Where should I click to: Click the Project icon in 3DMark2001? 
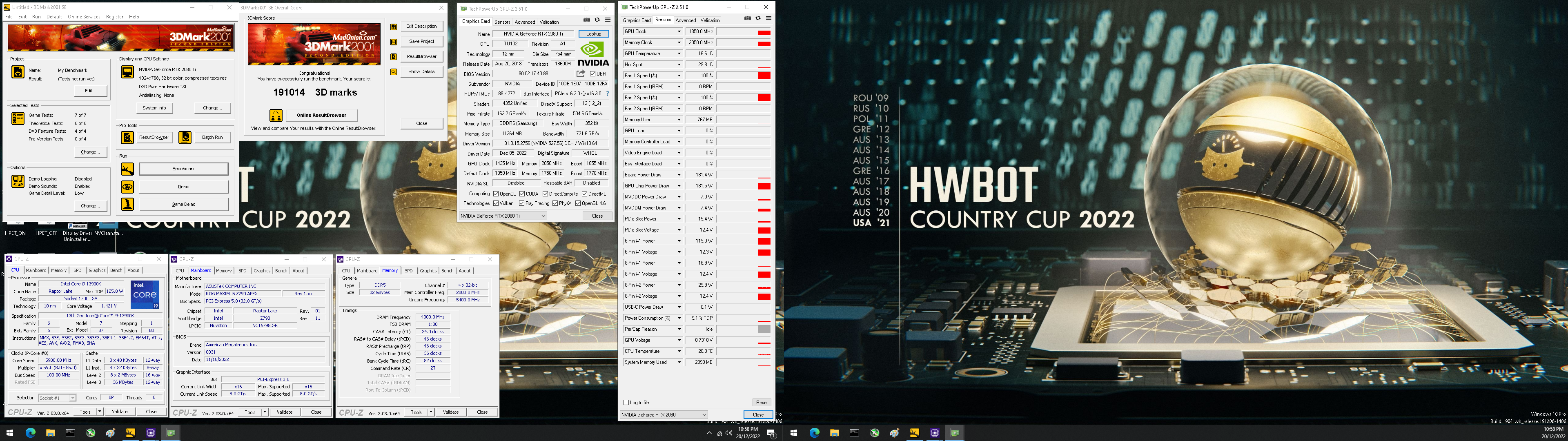click(18, 72)
